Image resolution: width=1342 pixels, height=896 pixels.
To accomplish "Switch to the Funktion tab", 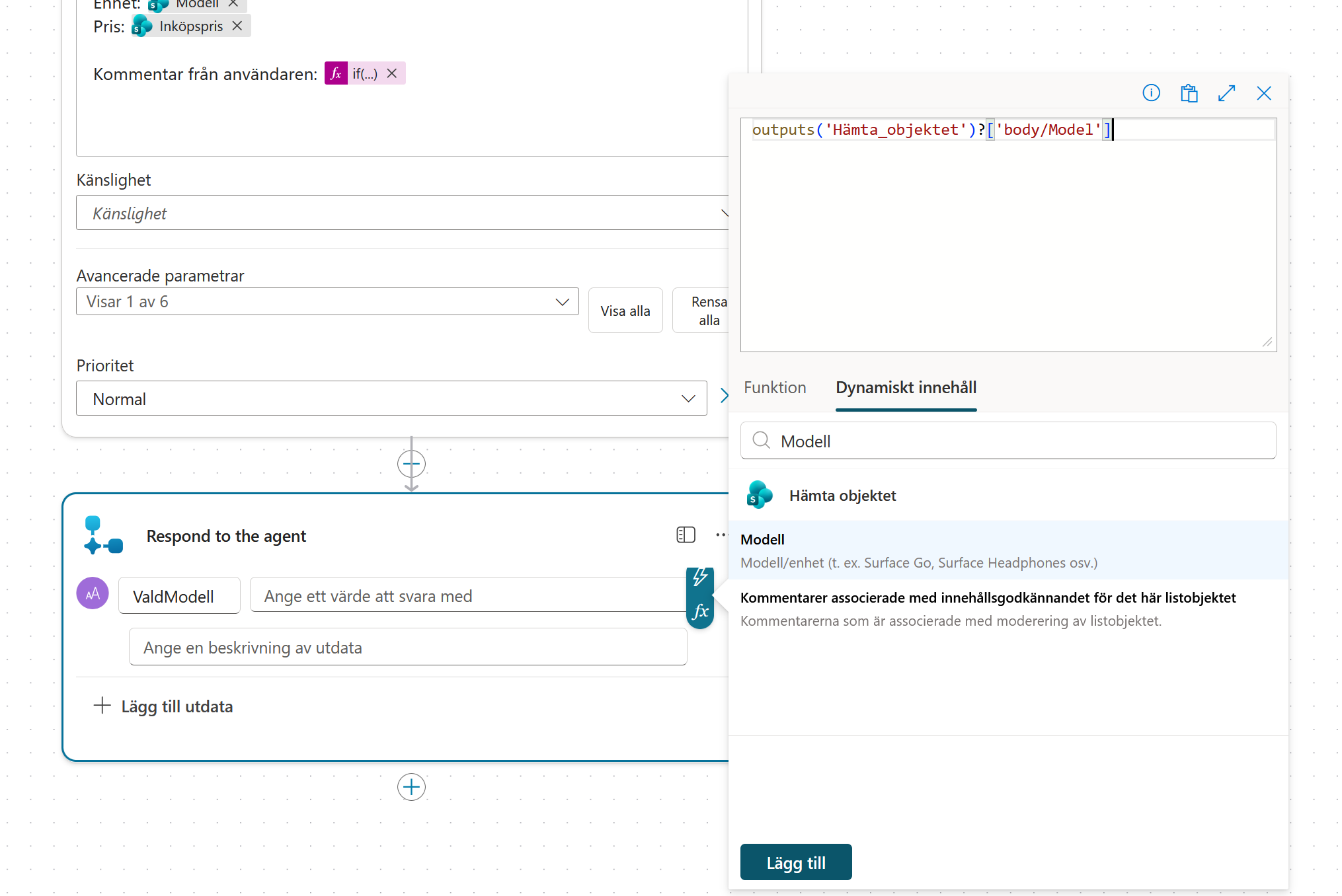I will coord(775,387).
